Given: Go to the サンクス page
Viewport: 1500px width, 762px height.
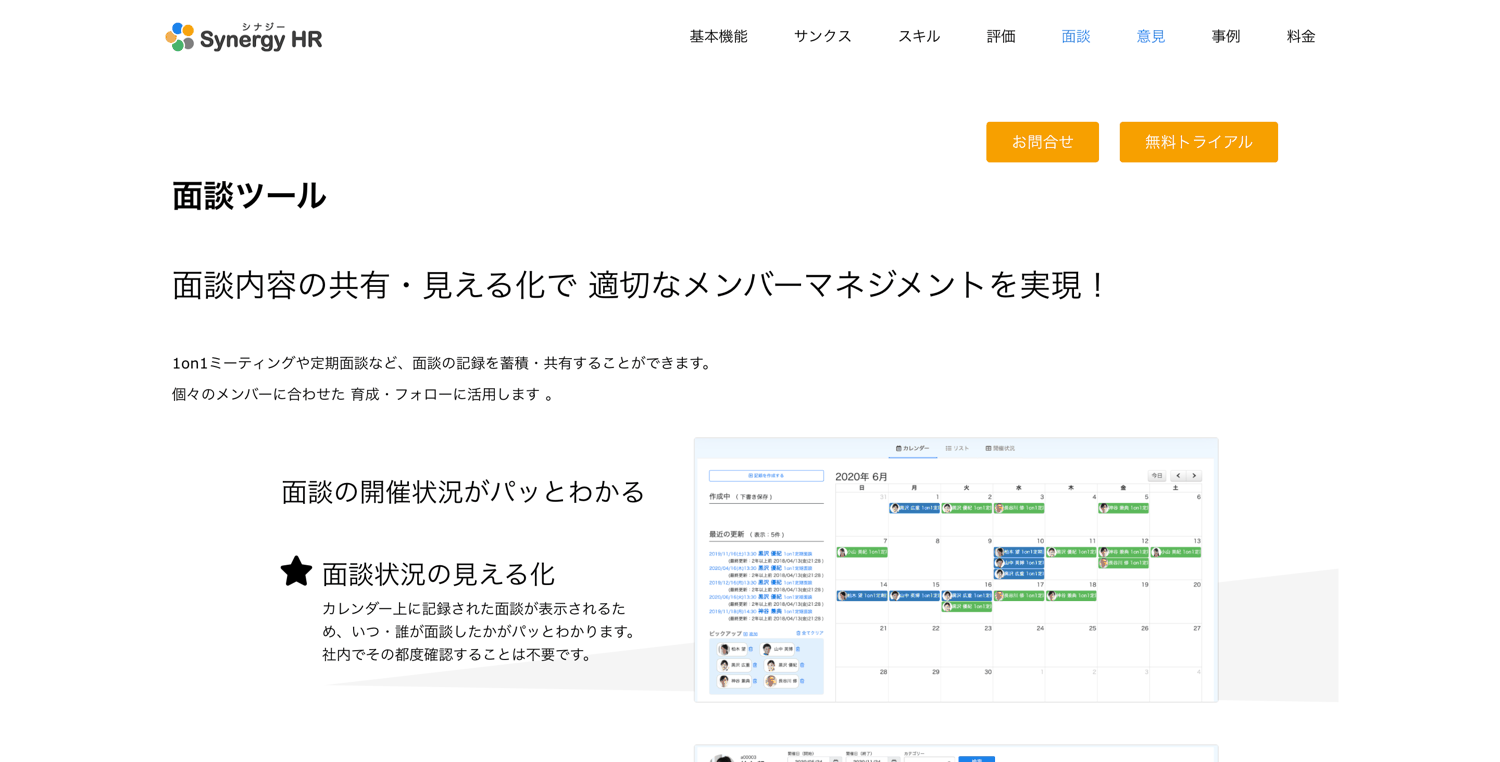Looking at the screenshot, I should click(x=822, y=36).
